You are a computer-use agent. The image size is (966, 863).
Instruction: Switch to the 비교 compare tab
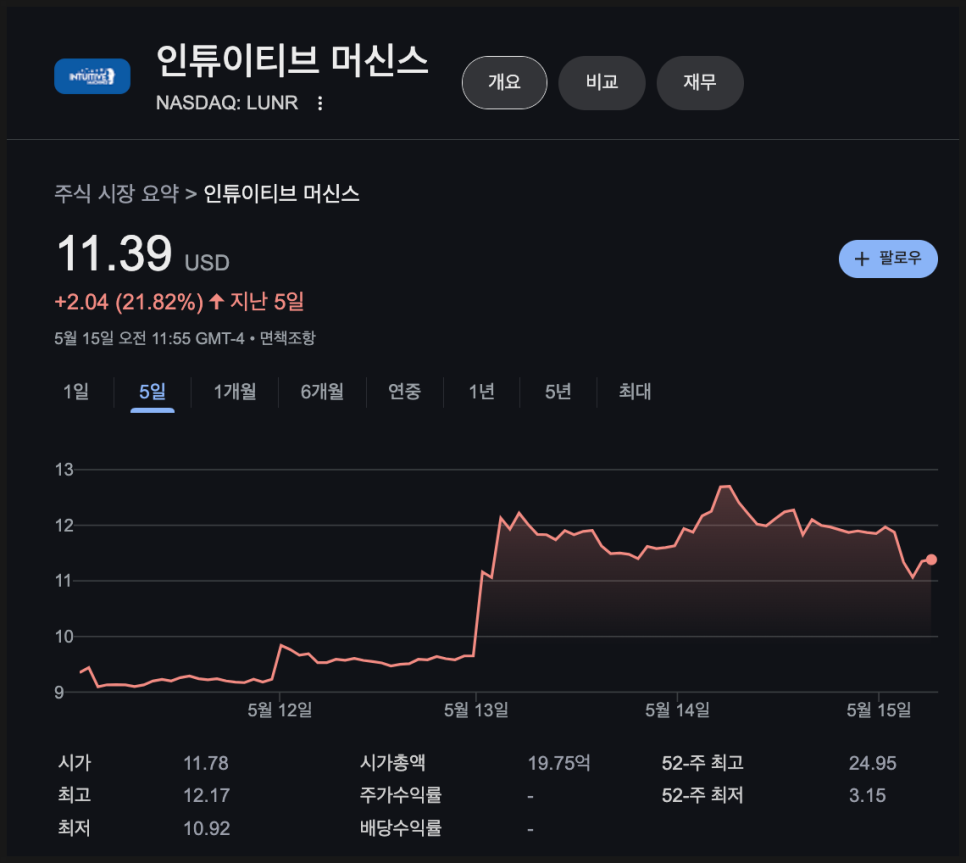tap(601, 83)
